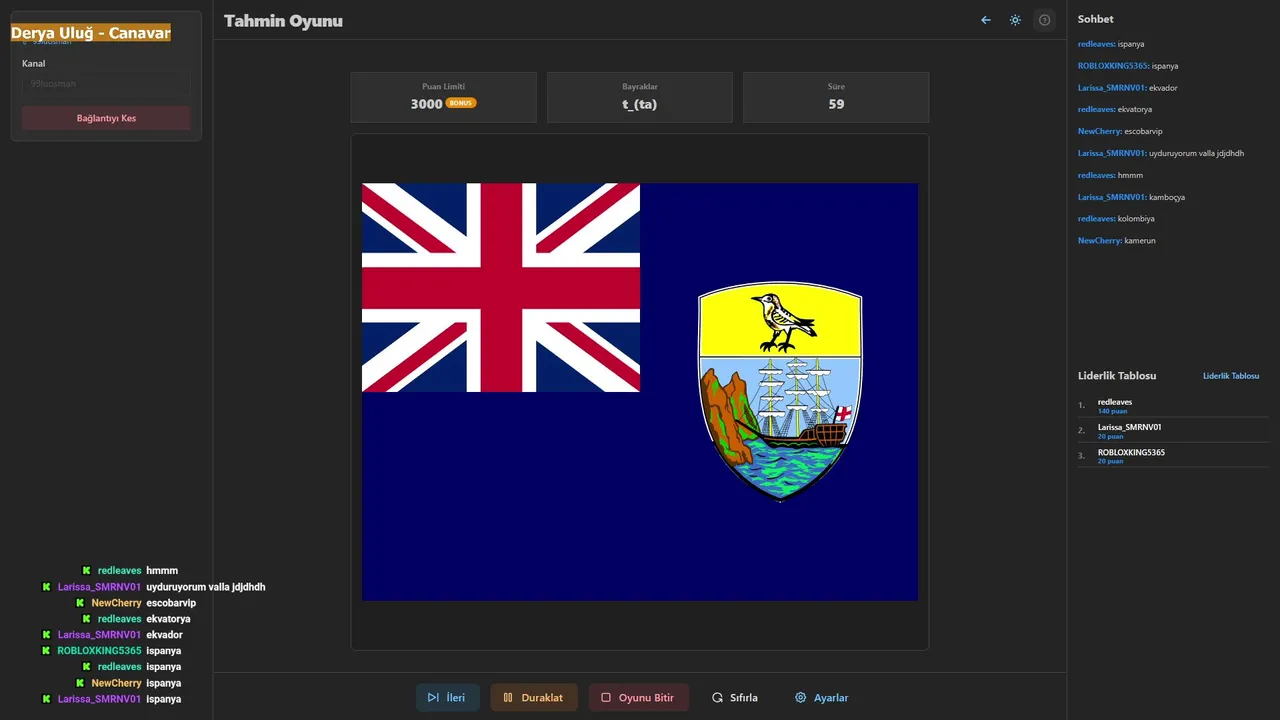Screen dimensions: 1280x720
Task: Click the Süre value 59
Action: click(836, 104)
